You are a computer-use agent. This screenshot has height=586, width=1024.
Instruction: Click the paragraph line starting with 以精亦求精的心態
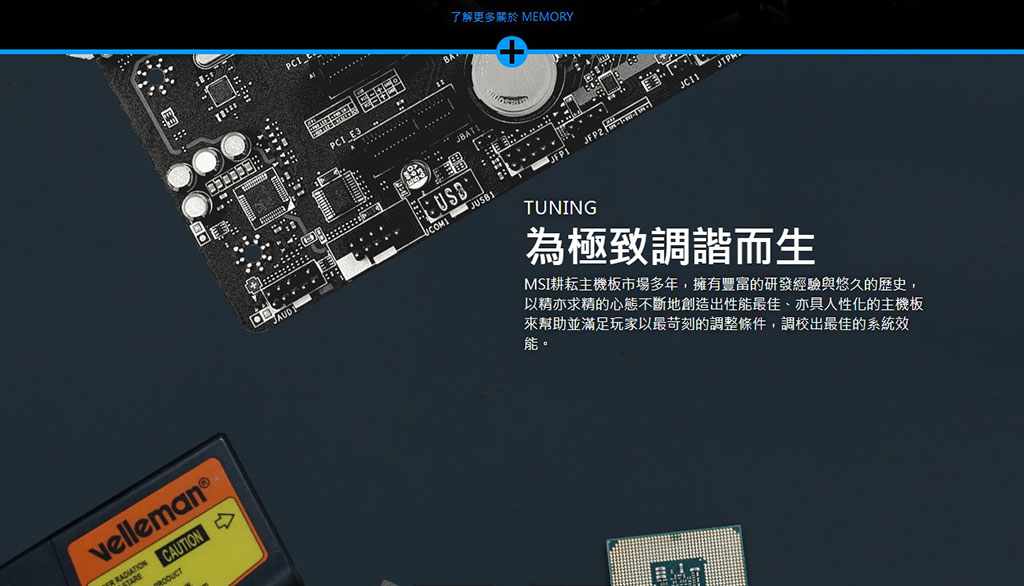tap(724, 304)
